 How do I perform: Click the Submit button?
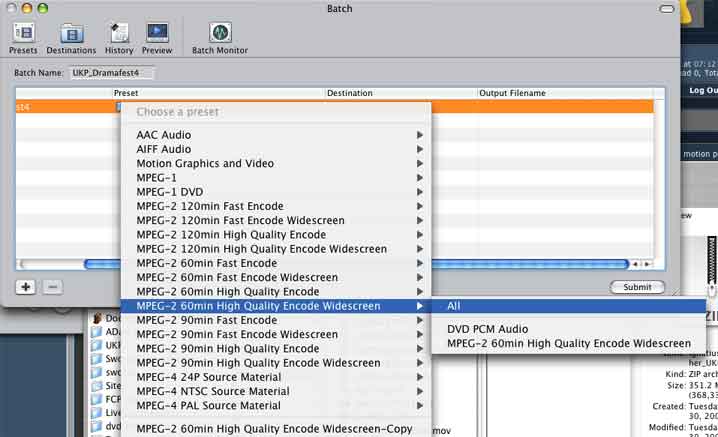(x=637, y=287)
